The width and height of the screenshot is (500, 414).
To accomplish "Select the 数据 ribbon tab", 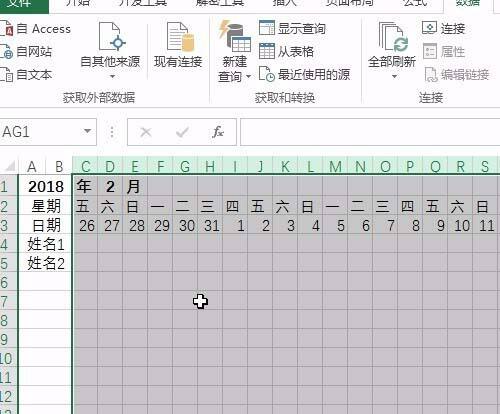I will click(x=468, y=4).
